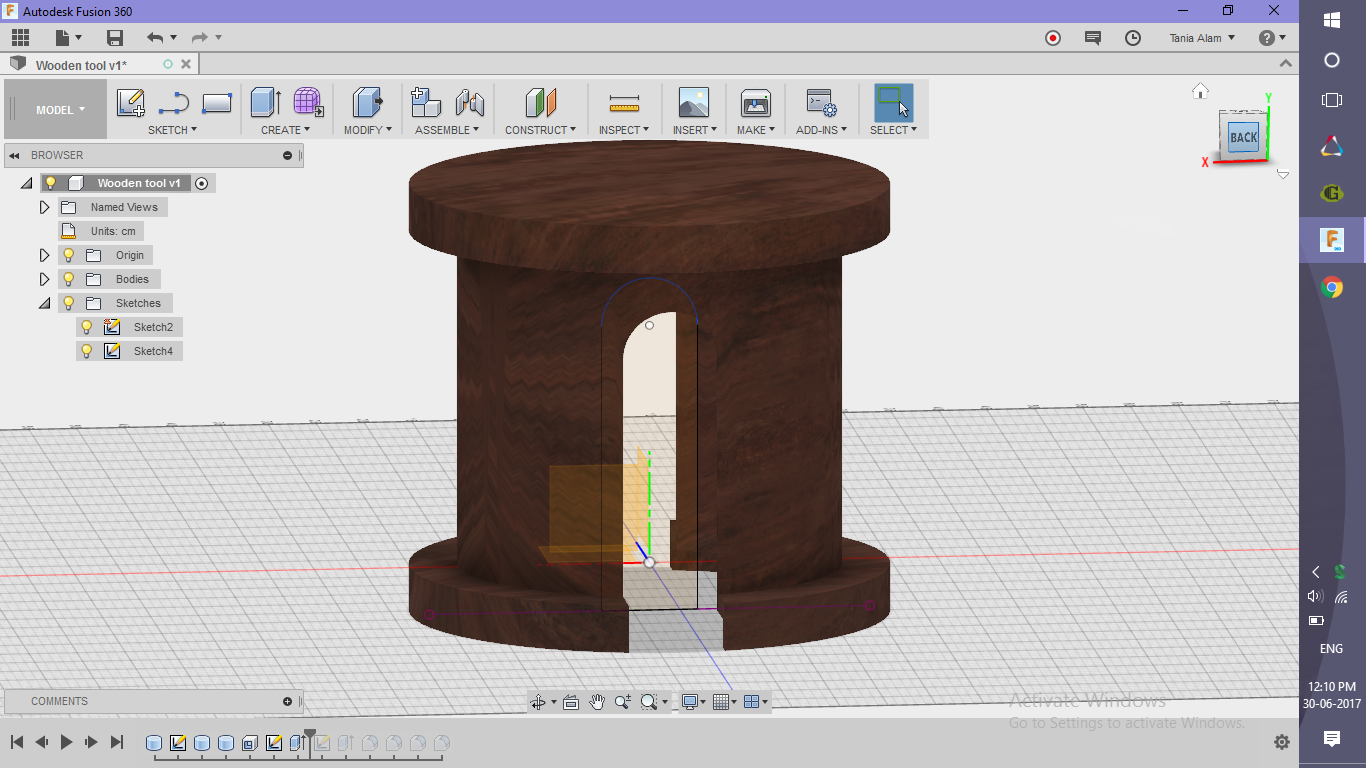Open job status clock icon
This screenshot has height=768, width=1366.
coord(1133,38)
